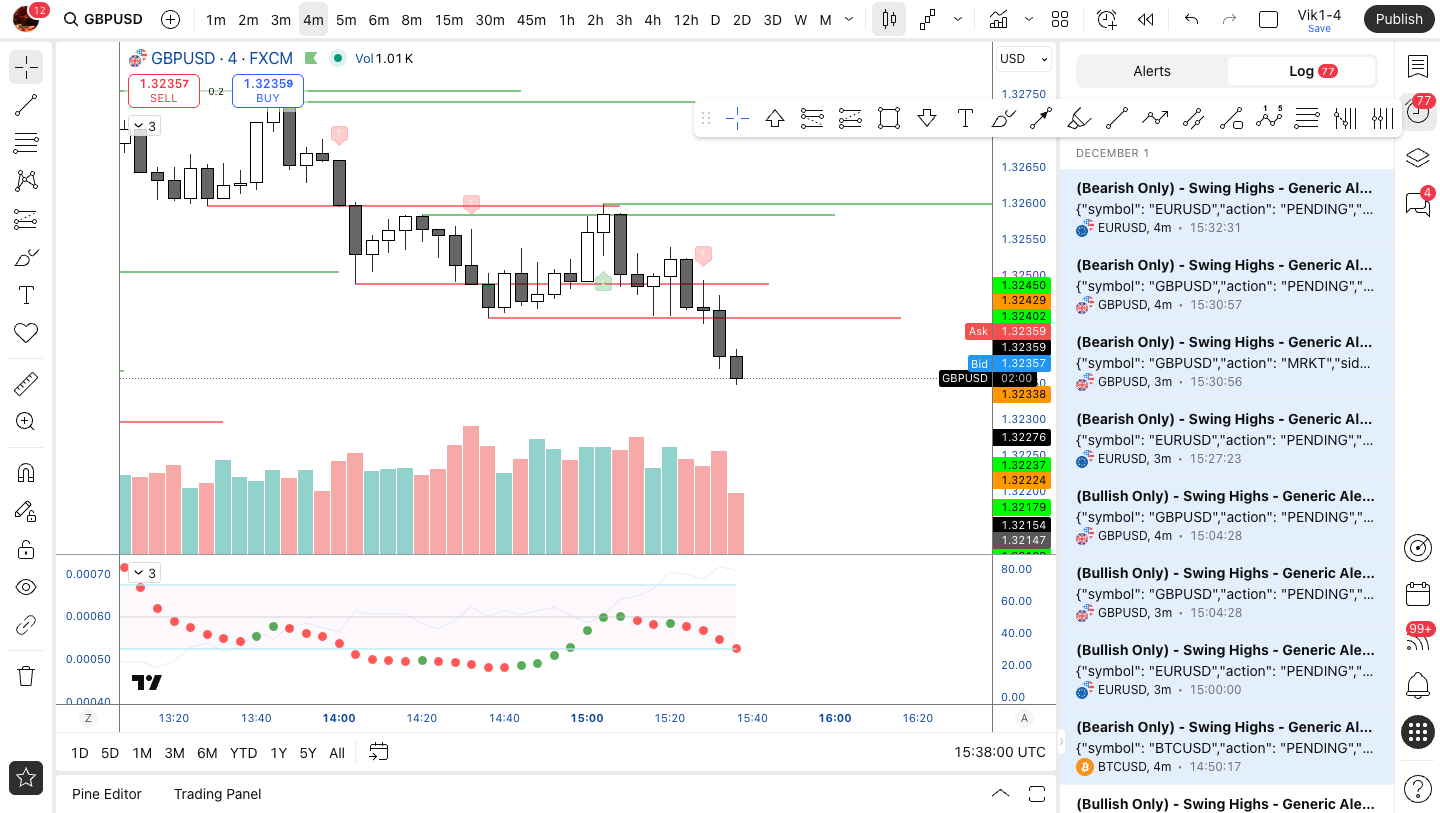The height and width of the screenshot is (813, 1440).
Task: Select the trend line tool in the left toolbar
Action: coord(26,105)
